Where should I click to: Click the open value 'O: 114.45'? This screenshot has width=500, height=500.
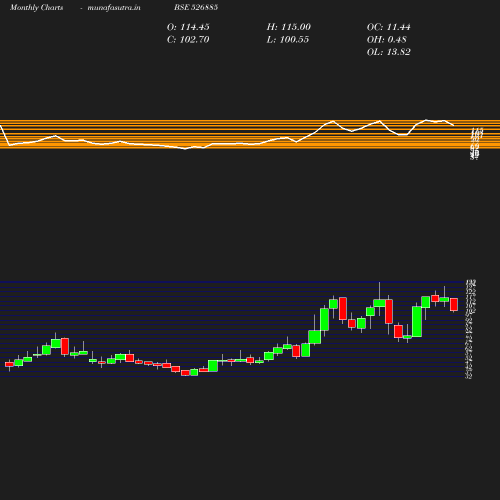188,27
